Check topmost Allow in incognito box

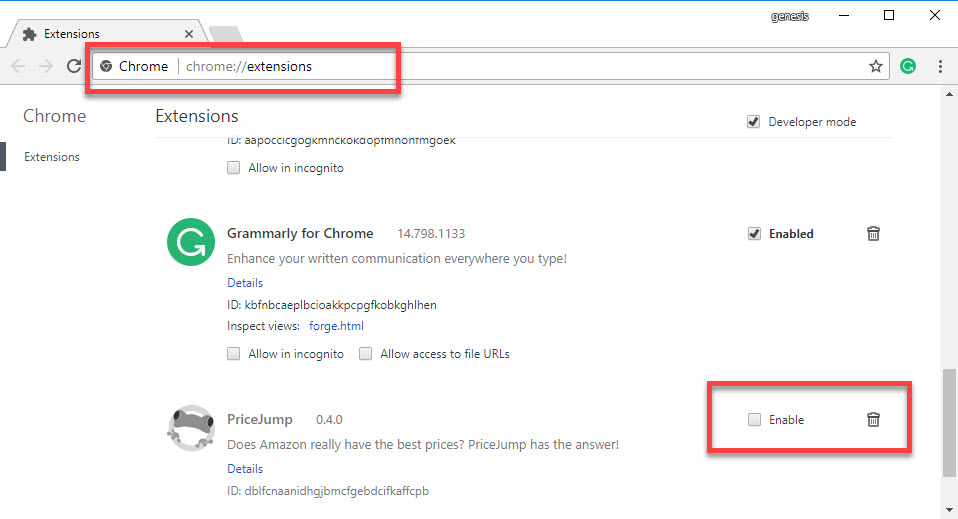coord(233,167)
